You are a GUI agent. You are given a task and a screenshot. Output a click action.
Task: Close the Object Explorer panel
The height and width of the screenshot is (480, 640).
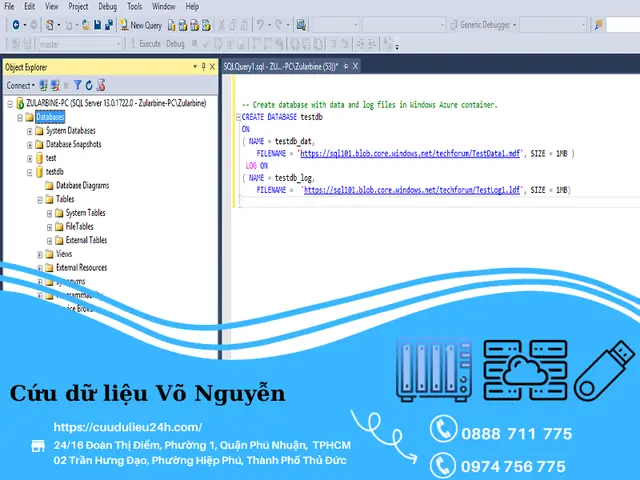click(x=212, y=67)
